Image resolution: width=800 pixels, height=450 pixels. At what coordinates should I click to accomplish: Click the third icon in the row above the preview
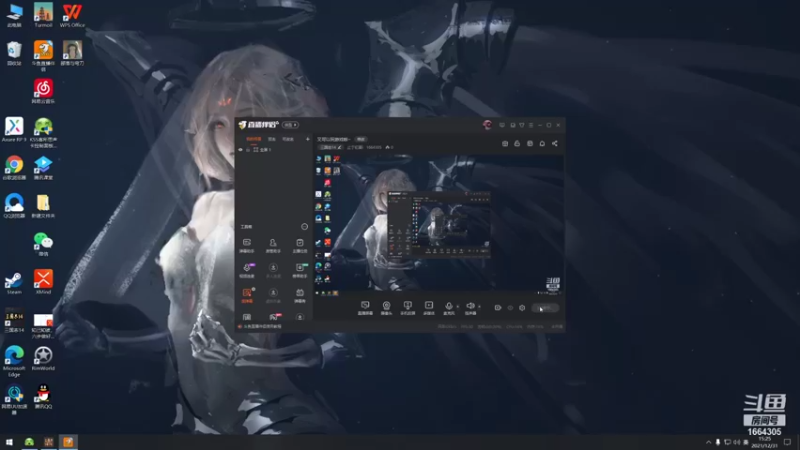(x=530, y=143)
